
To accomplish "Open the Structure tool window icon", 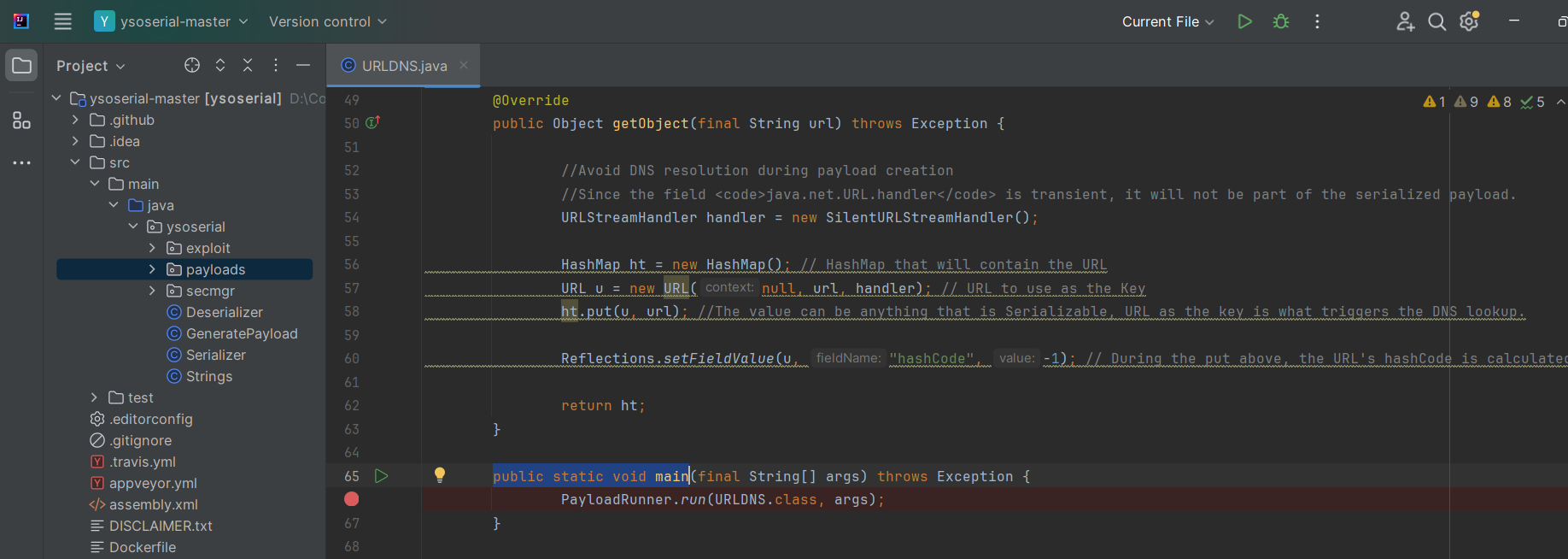I will tap(22, 121).
